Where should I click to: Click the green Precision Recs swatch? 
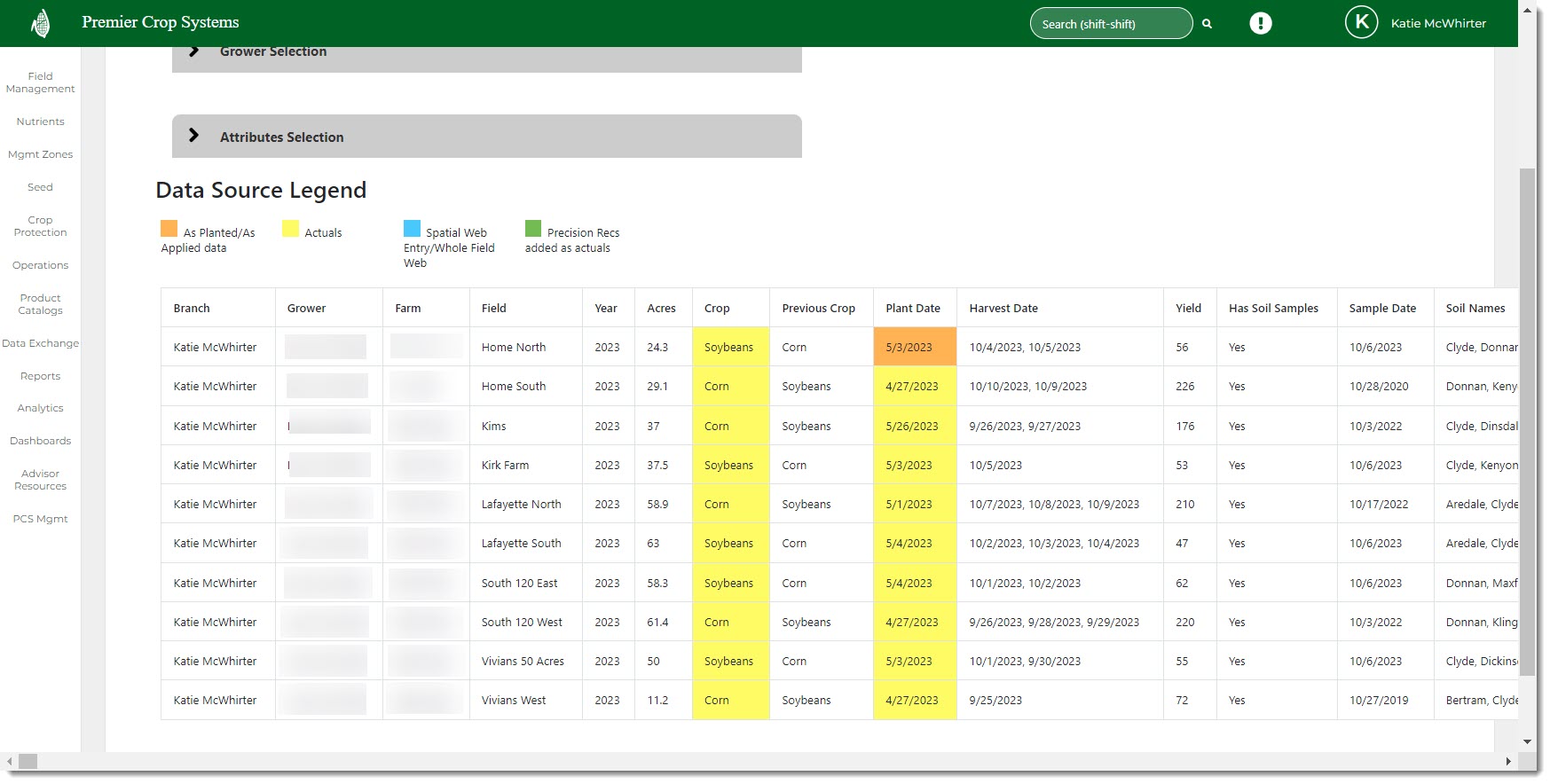[533, 229]
